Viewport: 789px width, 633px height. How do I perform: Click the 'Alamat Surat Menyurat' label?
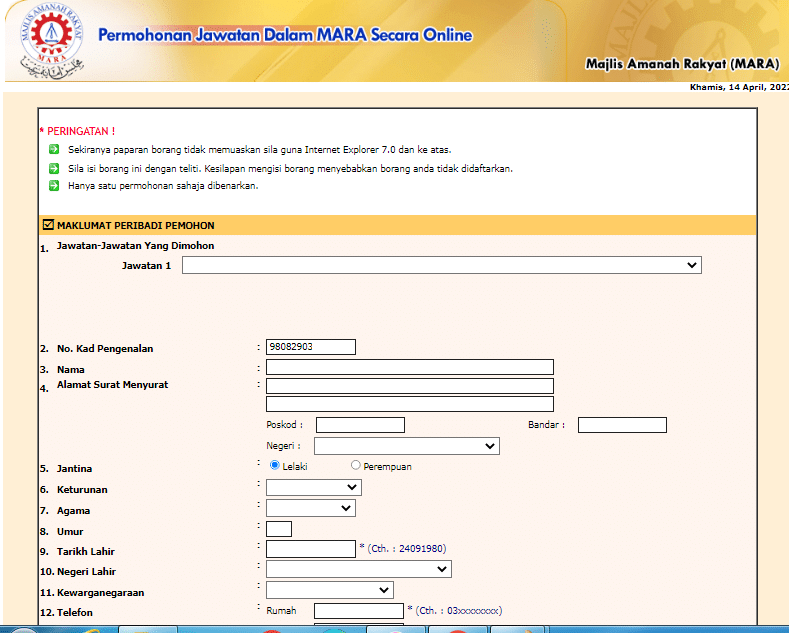click(x=112, y=384)
